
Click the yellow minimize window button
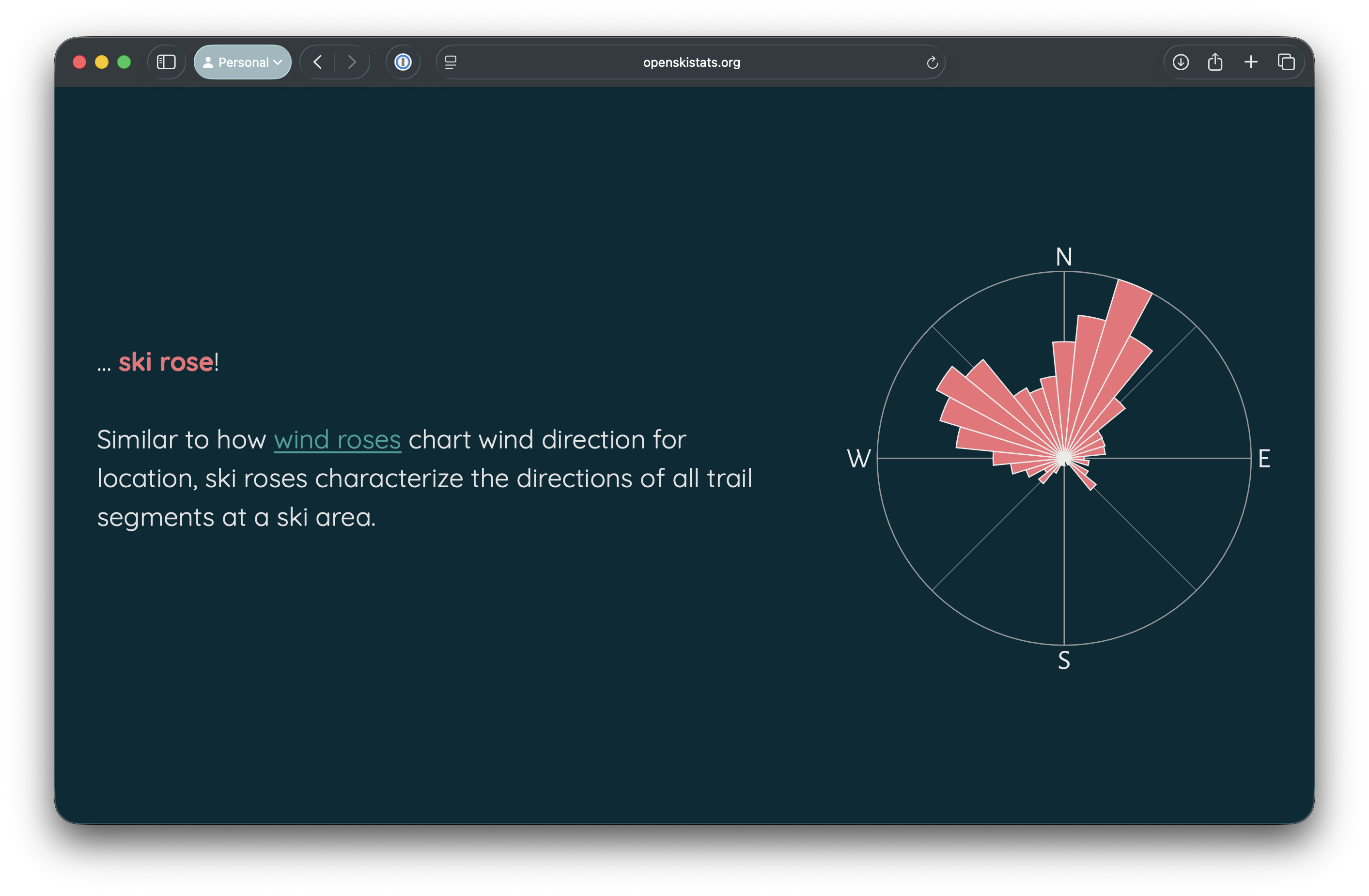(102, 62)
